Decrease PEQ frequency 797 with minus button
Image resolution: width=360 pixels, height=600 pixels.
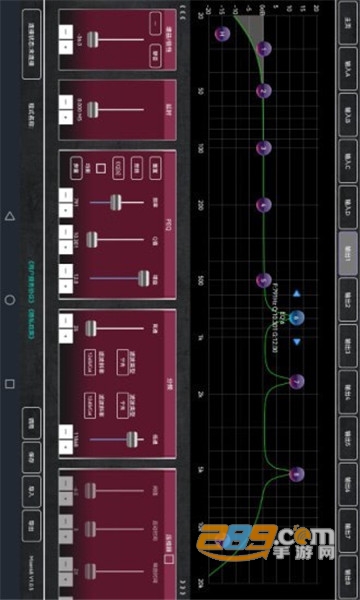tap(66, 196)
